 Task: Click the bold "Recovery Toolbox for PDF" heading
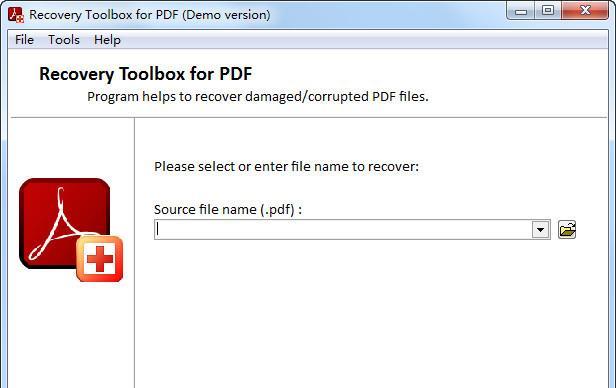pos(145,74)
